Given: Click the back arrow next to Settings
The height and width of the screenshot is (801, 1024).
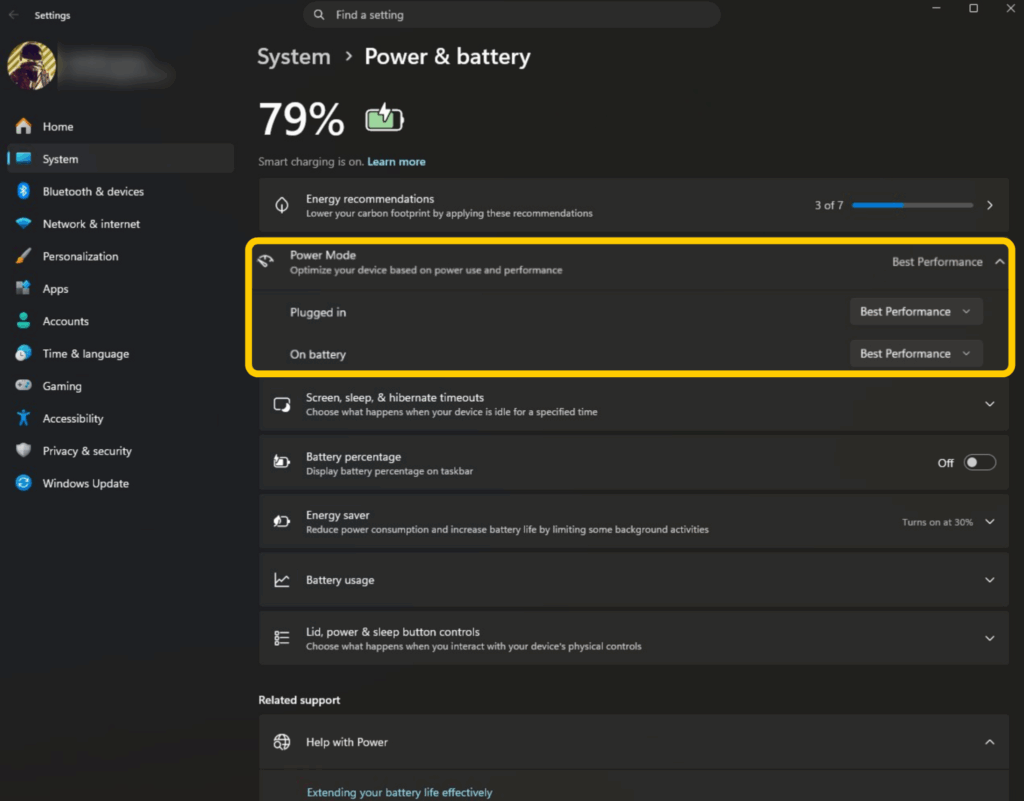Looking at the screenshot, I should pos(14,14).
